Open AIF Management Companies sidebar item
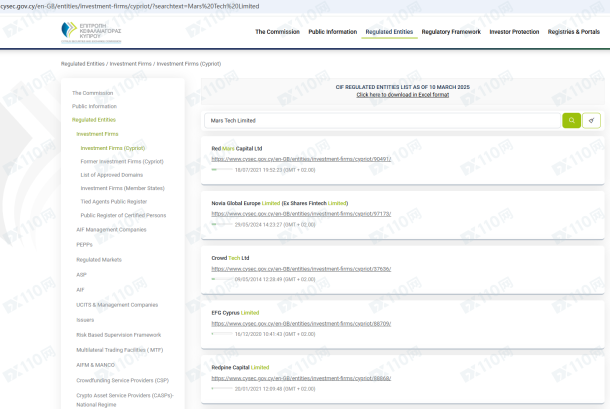 pyautogui.click(x=111, y=230)
